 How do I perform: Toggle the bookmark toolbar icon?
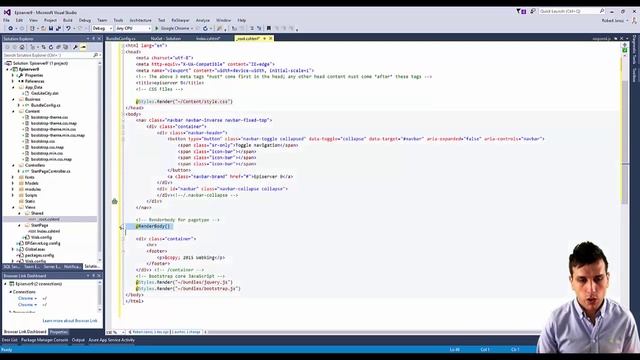(x=269, y=29)
